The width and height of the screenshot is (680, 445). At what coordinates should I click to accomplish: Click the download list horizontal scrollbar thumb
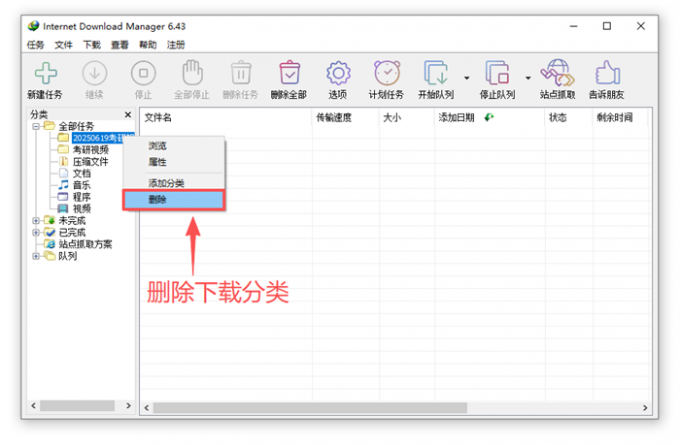pyautogui.click(x=310, y=408)
